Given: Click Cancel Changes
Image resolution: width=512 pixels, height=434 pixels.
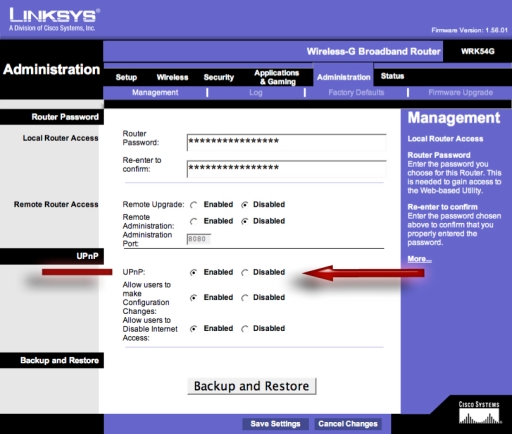Looking at the screenshot, I should [x=348, y=424].
